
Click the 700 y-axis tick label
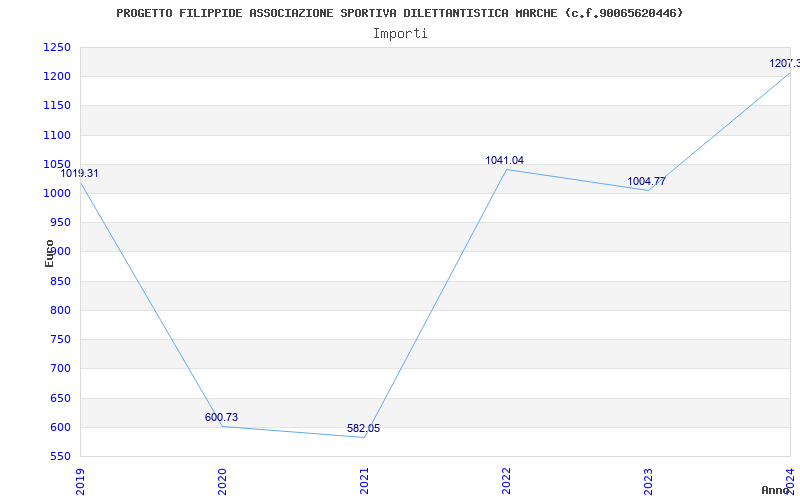60,369
